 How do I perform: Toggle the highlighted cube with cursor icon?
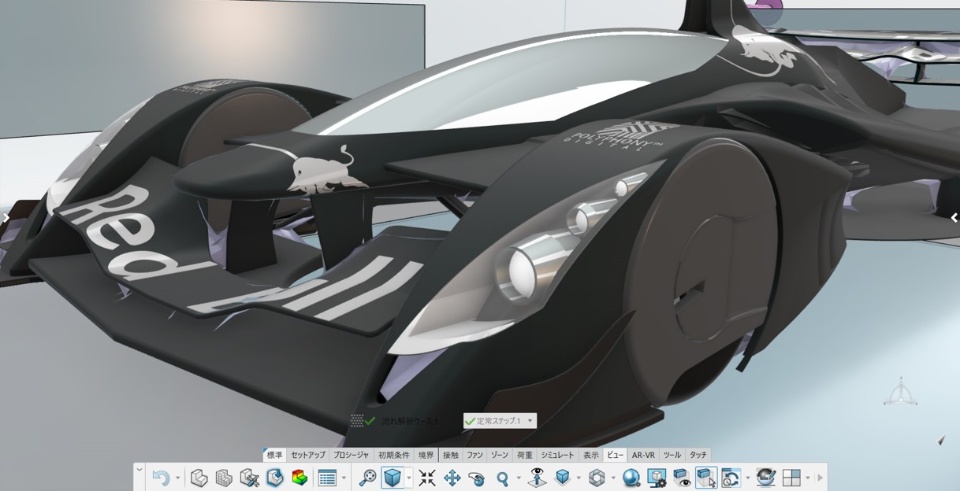(706, 478)
